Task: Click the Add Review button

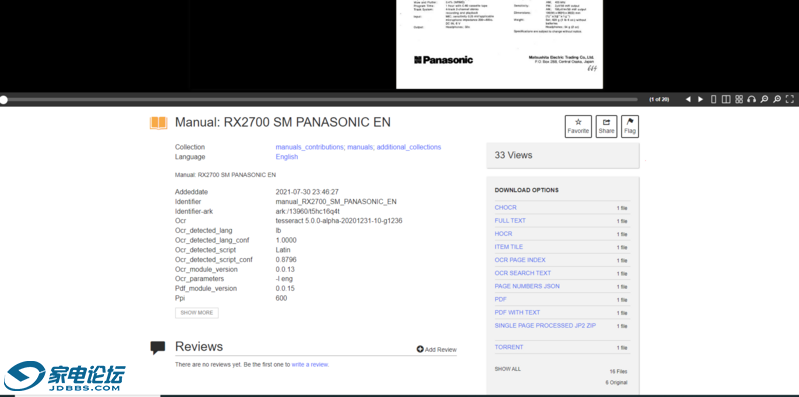Action: click(x=437, y=350)
